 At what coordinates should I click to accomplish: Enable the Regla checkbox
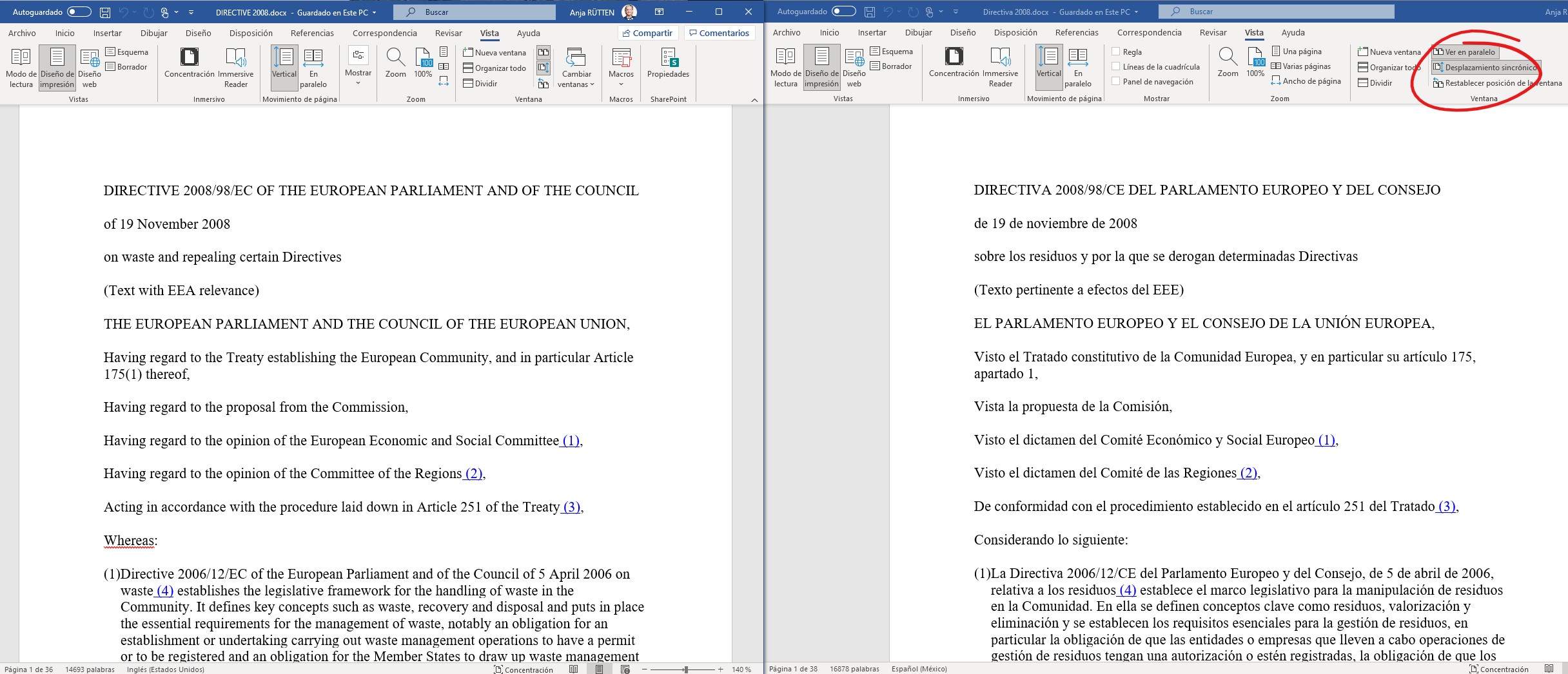click(x=1117, y=52)
